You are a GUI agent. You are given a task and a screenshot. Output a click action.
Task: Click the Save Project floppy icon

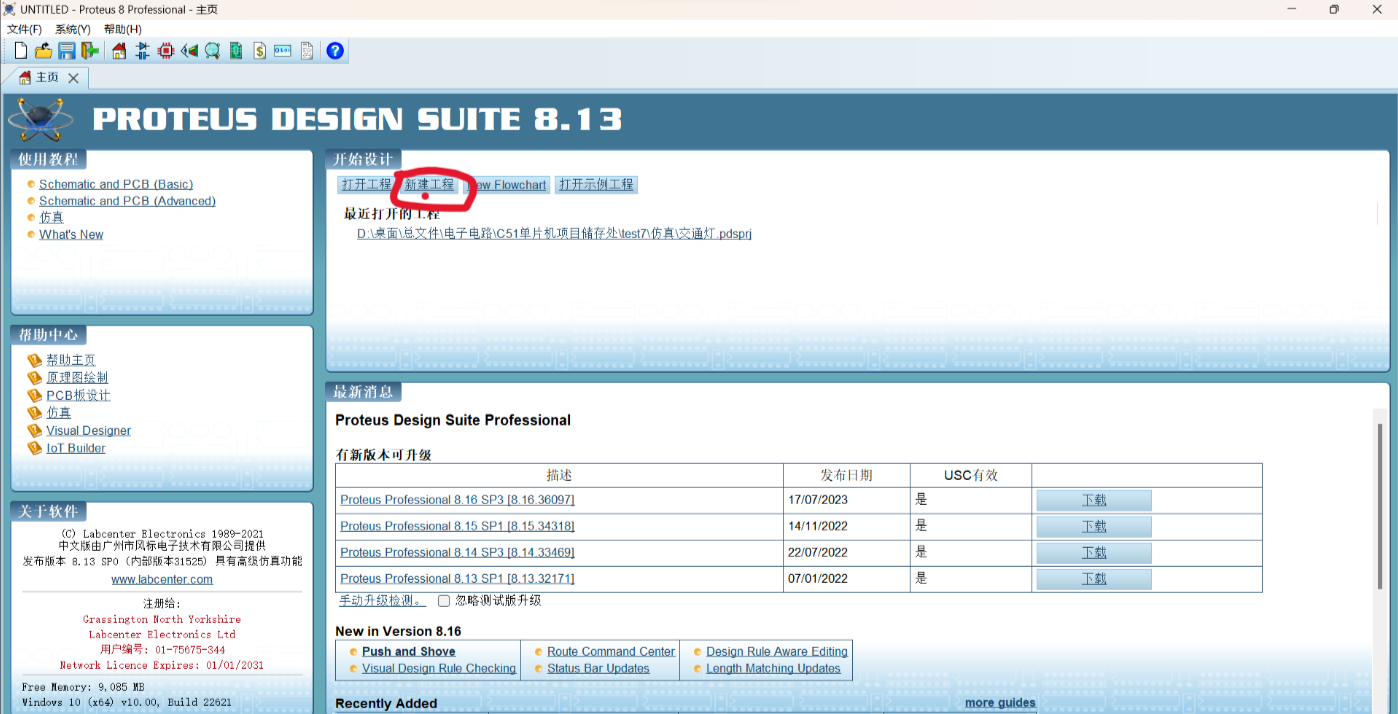pyautogui.click(x=67, y=51)
